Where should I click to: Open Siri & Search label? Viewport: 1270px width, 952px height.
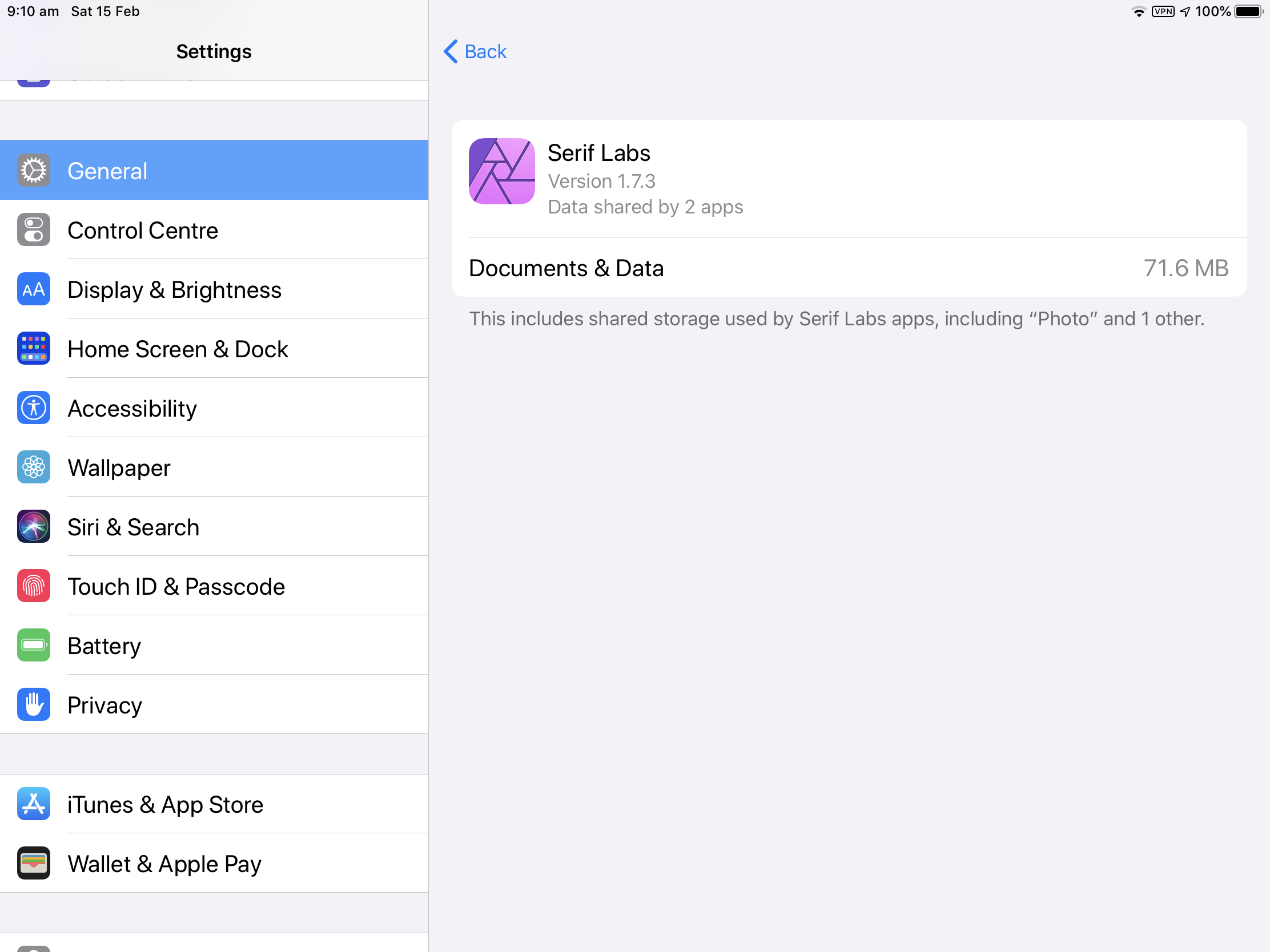click(133, 527)
